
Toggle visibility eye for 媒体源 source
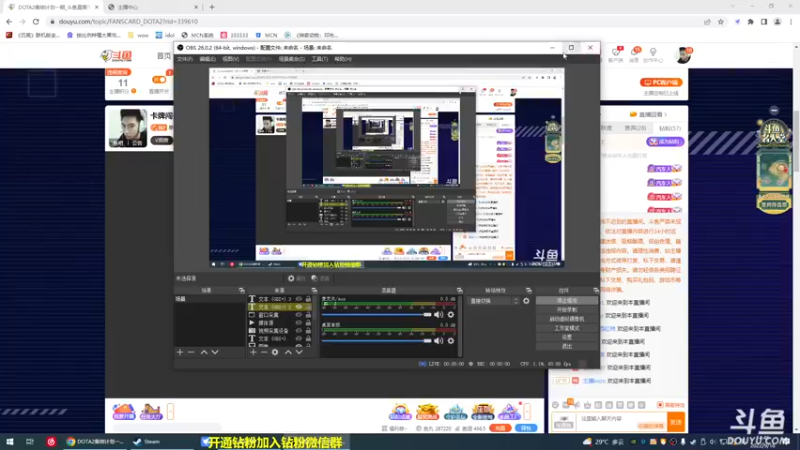(x=298, y=323)
